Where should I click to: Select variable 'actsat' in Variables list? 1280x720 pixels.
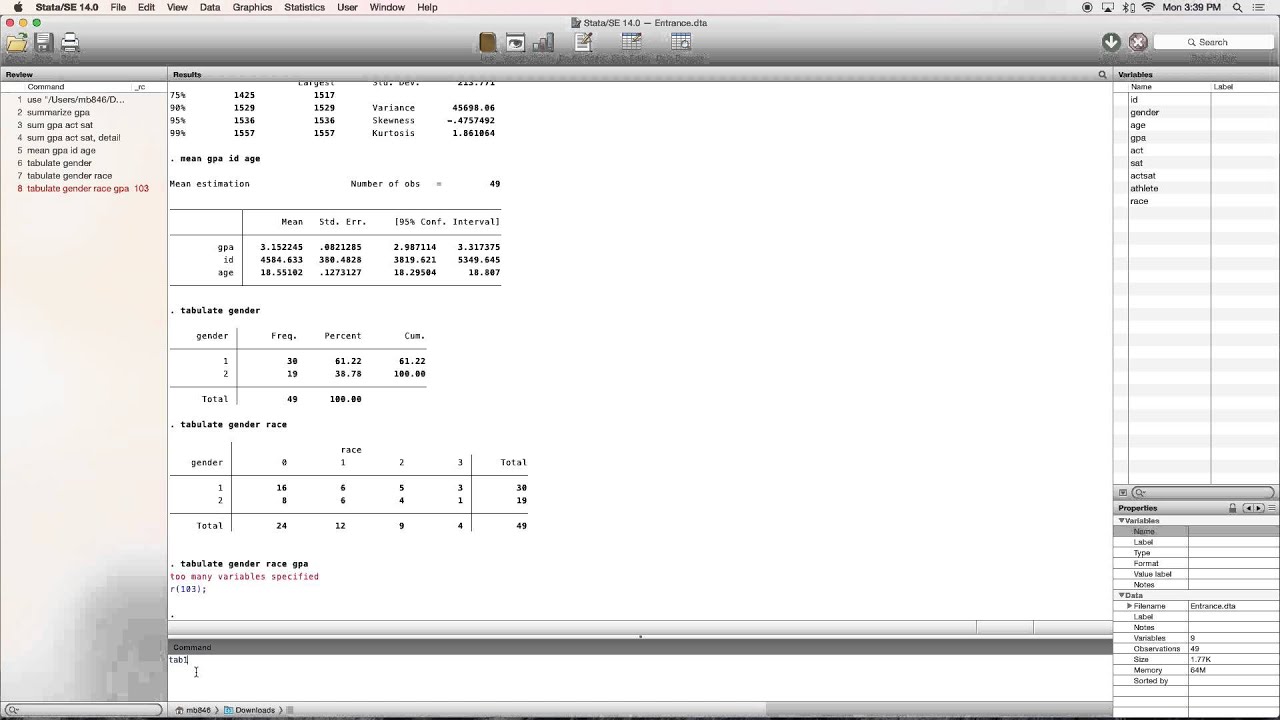click(x=1142, y=176)
